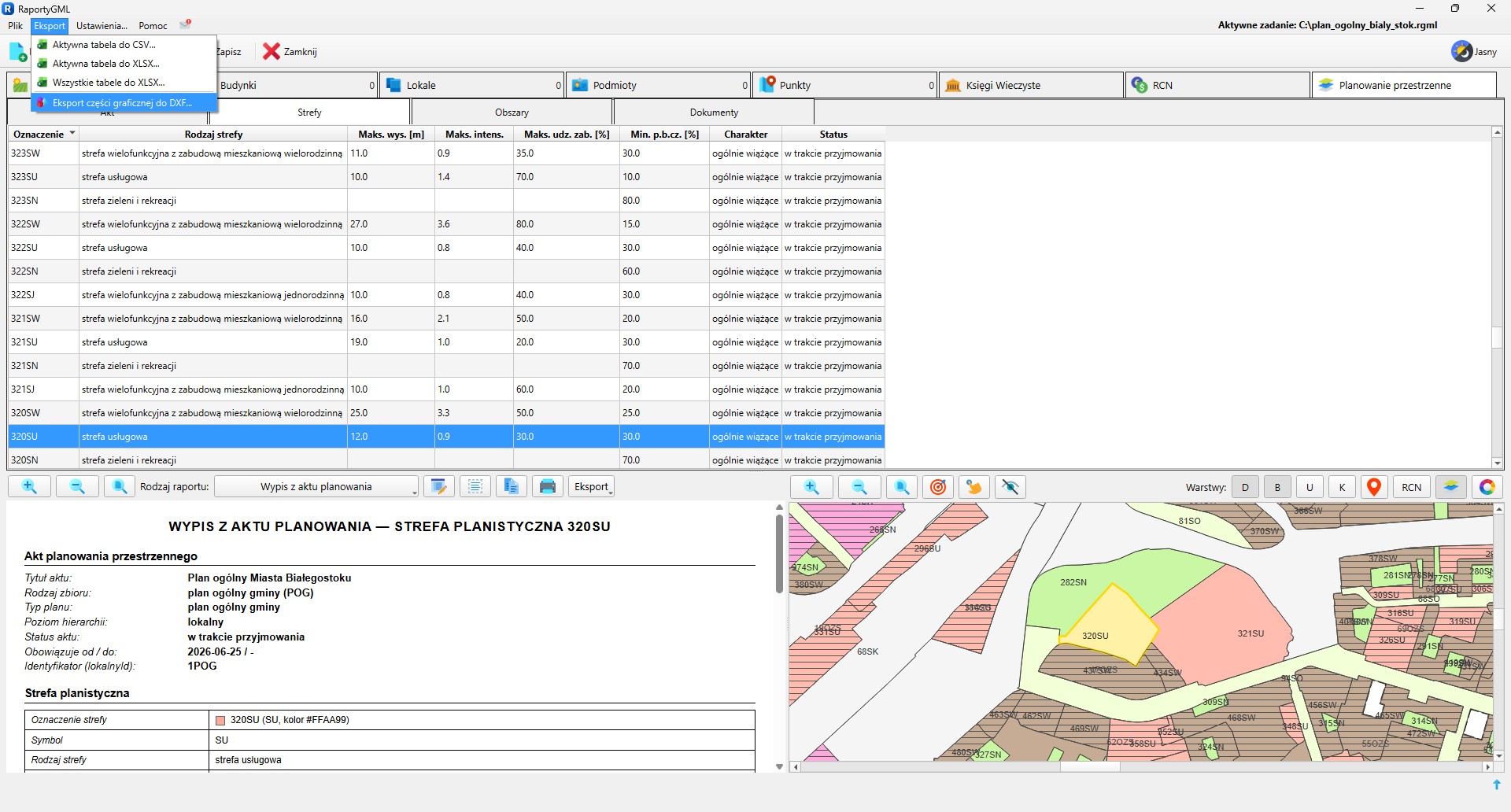Choose Eksport części graficznej do DXF

(x=122, y=103)
